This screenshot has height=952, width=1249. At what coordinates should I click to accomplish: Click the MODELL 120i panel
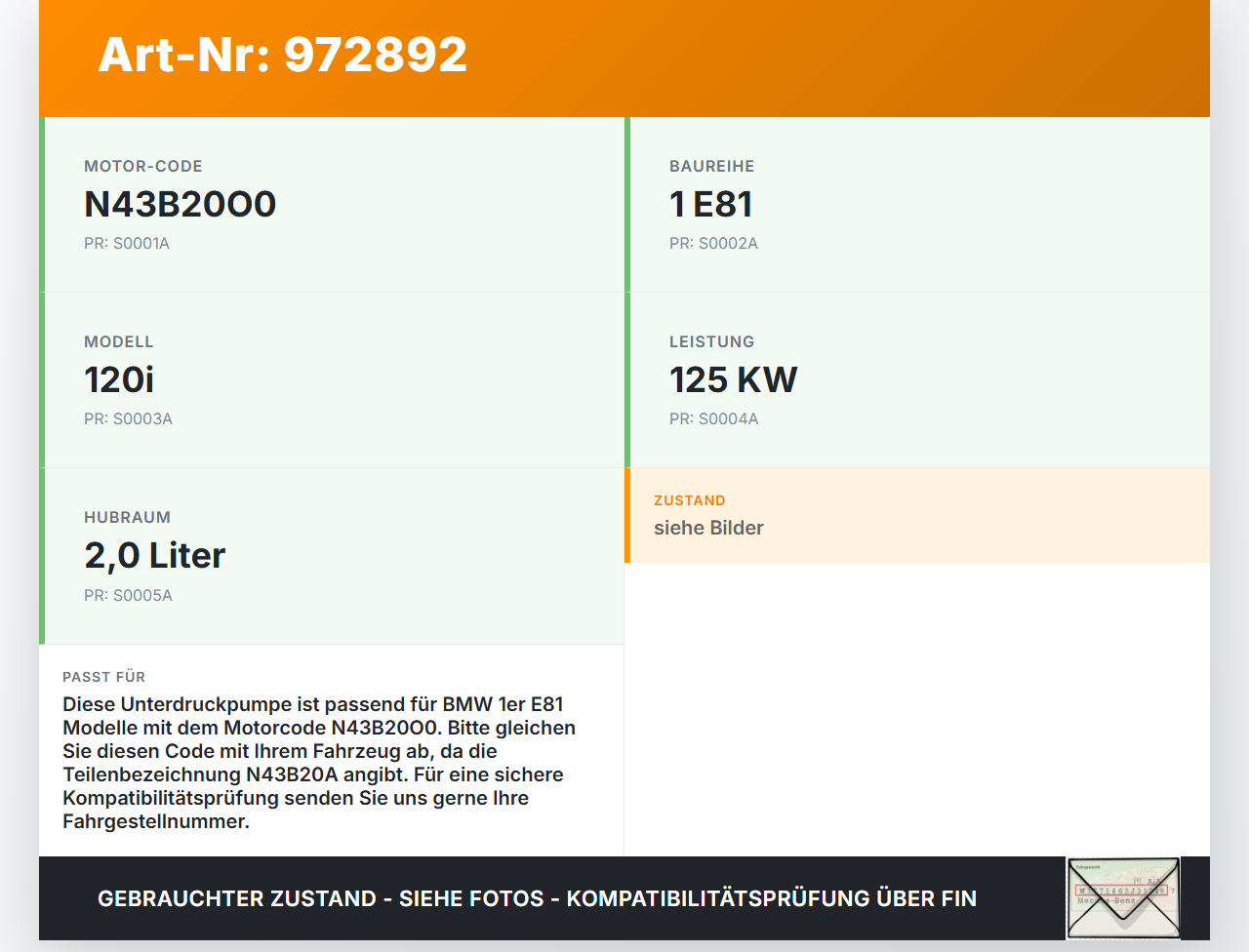click(332, 380)
